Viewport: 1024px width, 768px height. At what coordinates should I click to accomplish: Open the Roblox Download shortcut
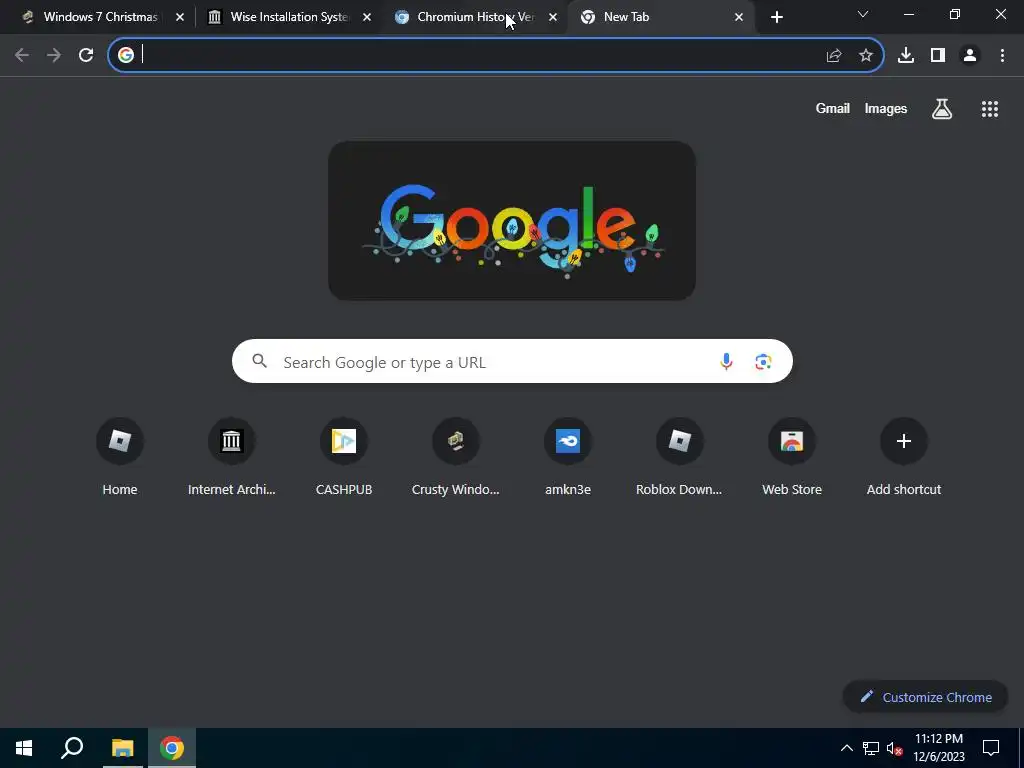(679, 456)
